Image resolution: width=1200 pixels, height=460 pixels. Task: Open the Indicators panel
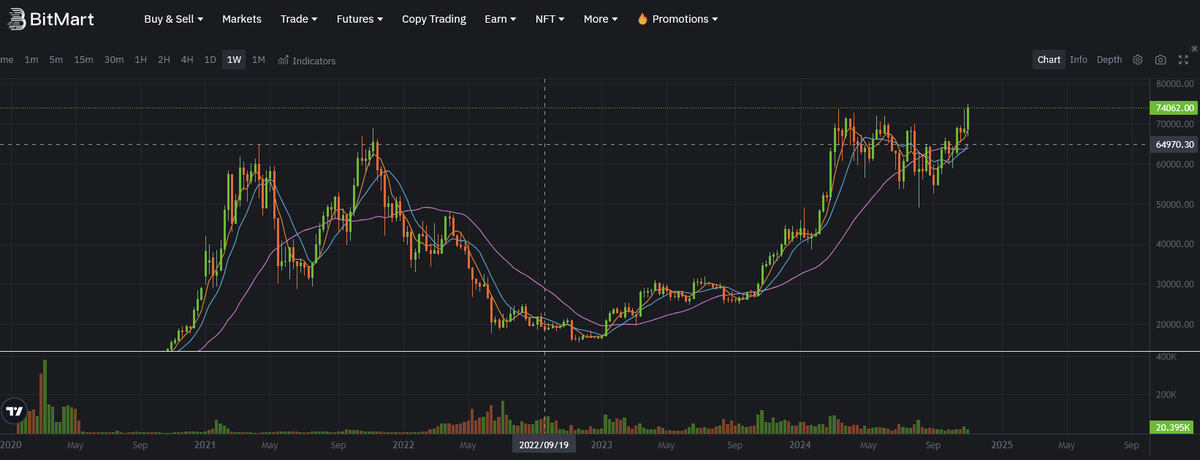(x=307, y=60)
